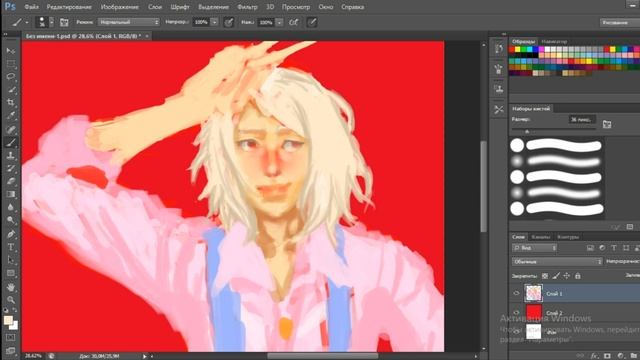Viewport: 640px width, 360px height.
Task: Open the collapsed Clone Source panel icon
Action: point(499,89)
